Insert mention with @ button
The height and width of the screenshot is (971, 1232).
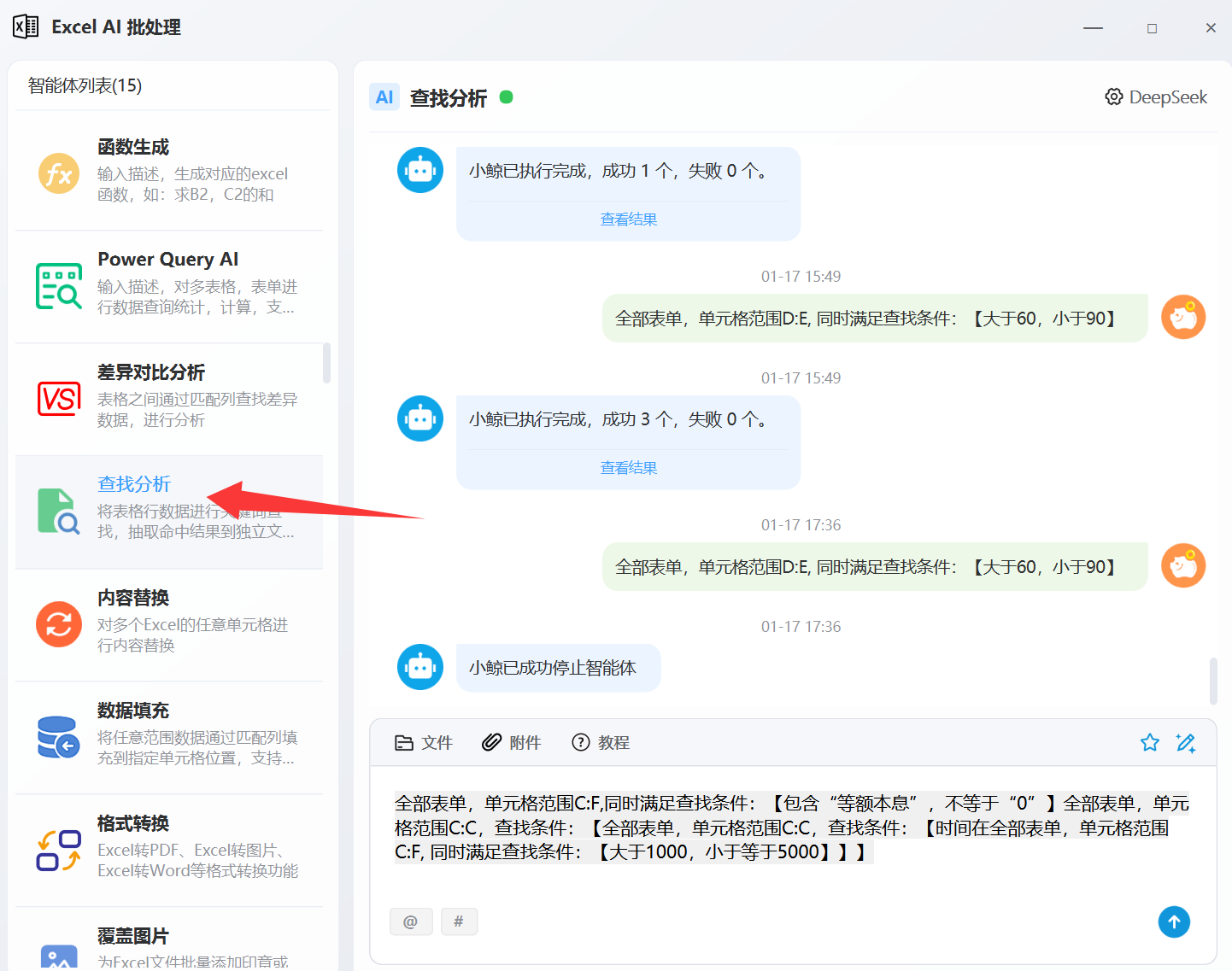click(x=411, y=921)
